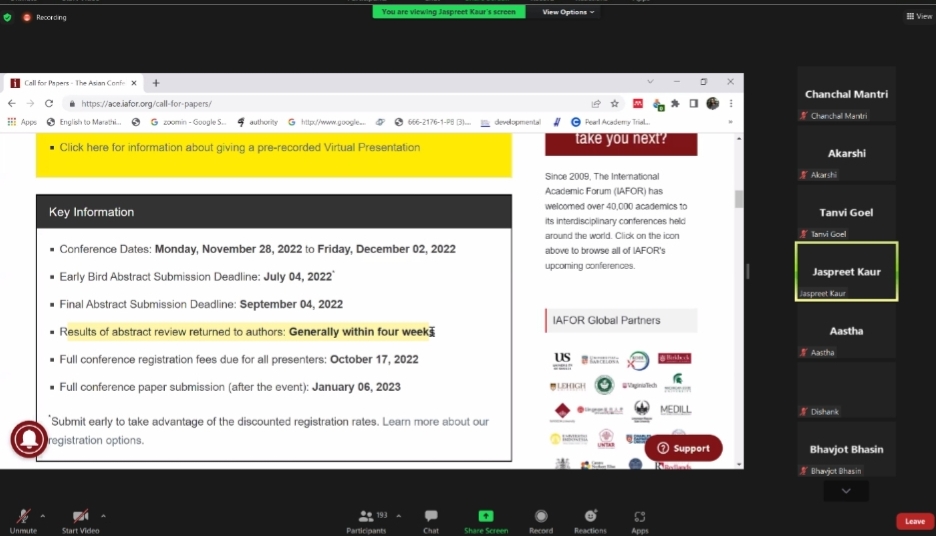Click the Support chat button
This screenshot has width=936, height=536.
click(x=683, y=448)
